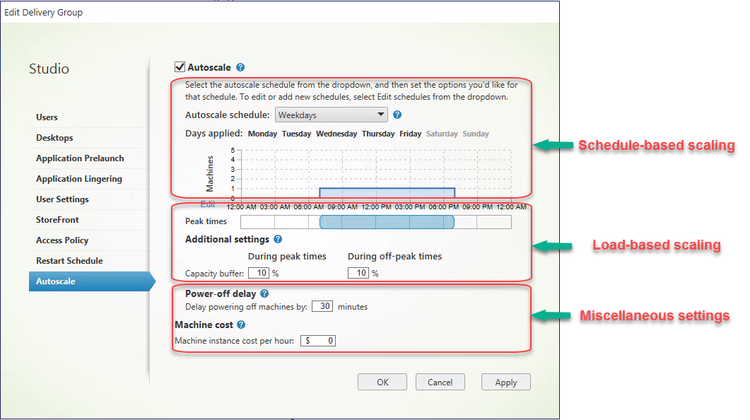Open help icon next to Autoscale
Screen dimensions: 750x420
click(x=241, y=67)
